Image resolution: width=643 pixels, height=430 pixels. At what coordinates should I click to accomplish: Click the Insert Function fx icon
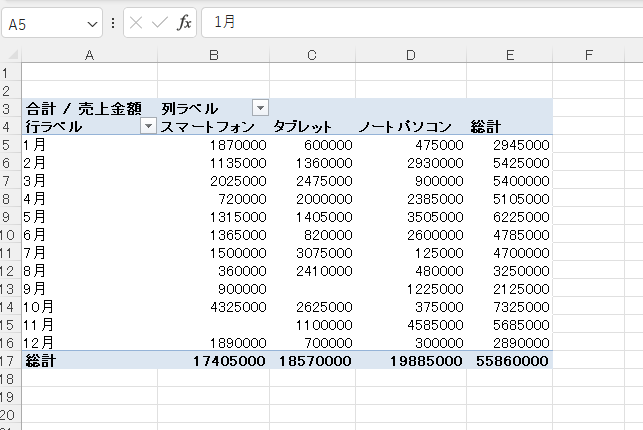[x=184, y=23]
